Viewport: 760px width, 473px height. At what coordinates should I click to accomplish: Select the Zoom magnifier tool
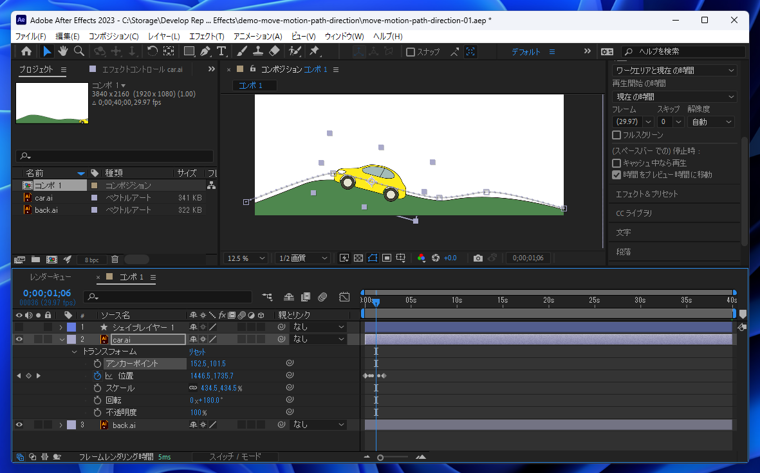[x=79, y=51]
